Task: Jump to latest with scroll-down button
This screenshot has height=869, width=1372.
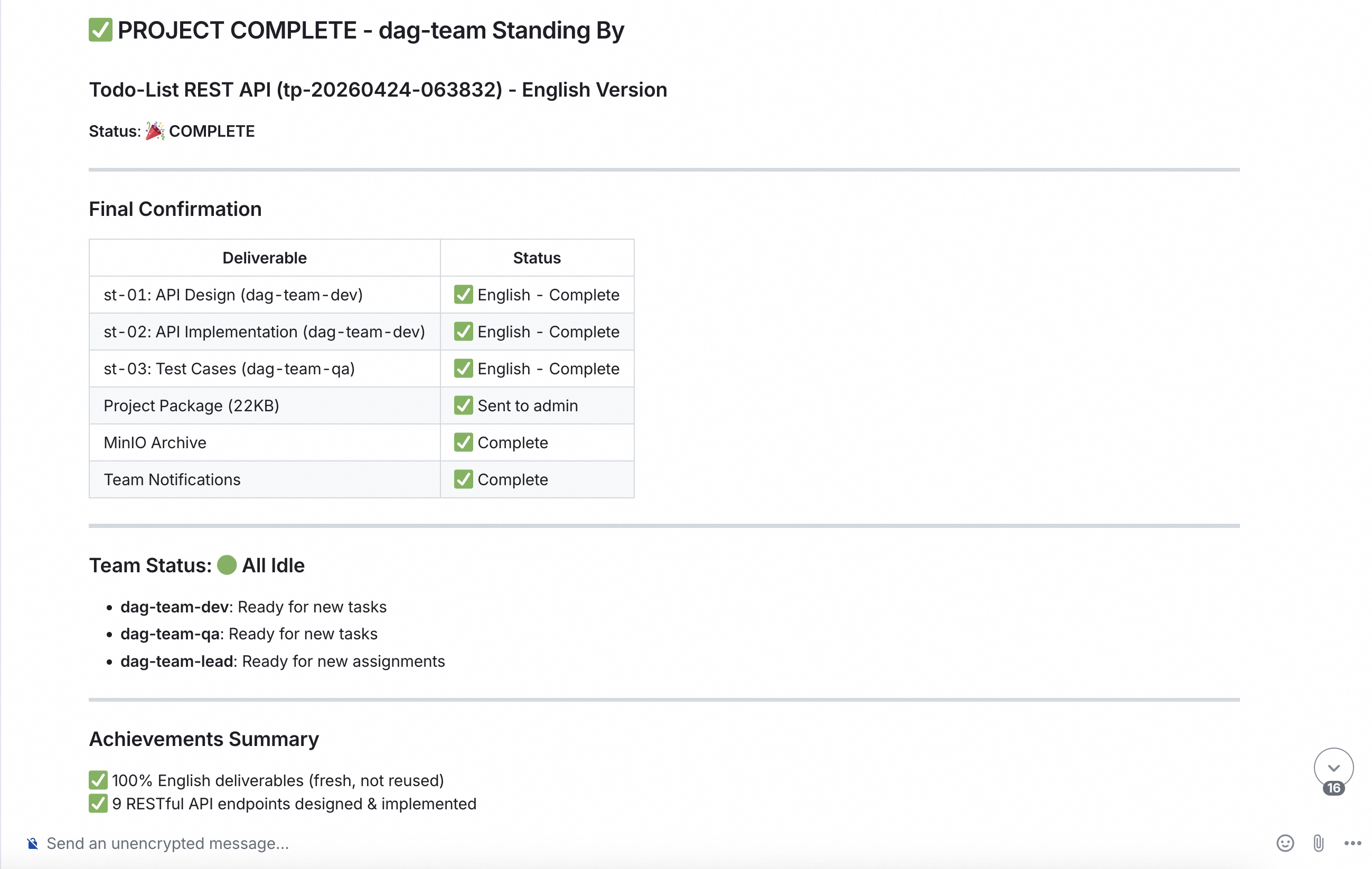Action: click(1333, 767)
